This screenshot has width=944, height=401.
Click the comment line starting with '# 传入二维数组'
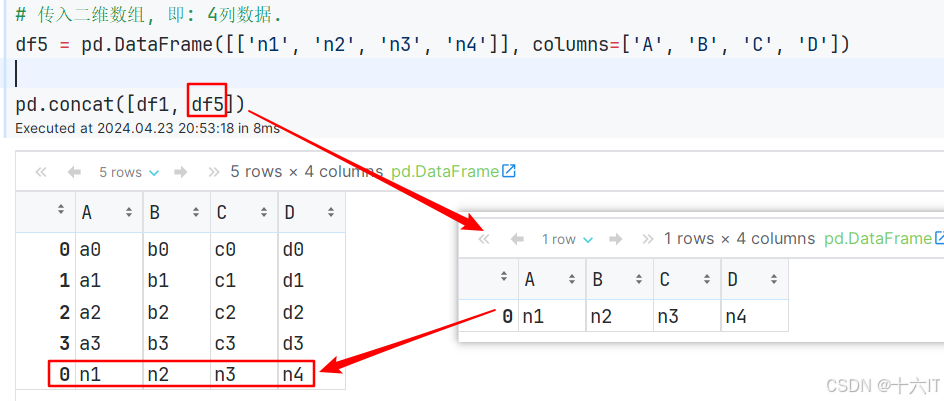pyautogui.click(x=148, y=14)
